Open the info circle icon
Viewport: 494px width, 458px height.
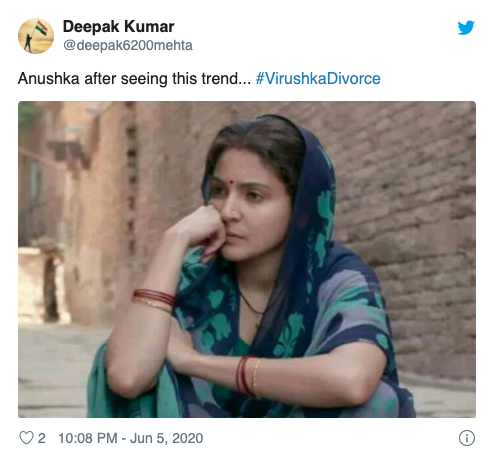tap(467, 438)
